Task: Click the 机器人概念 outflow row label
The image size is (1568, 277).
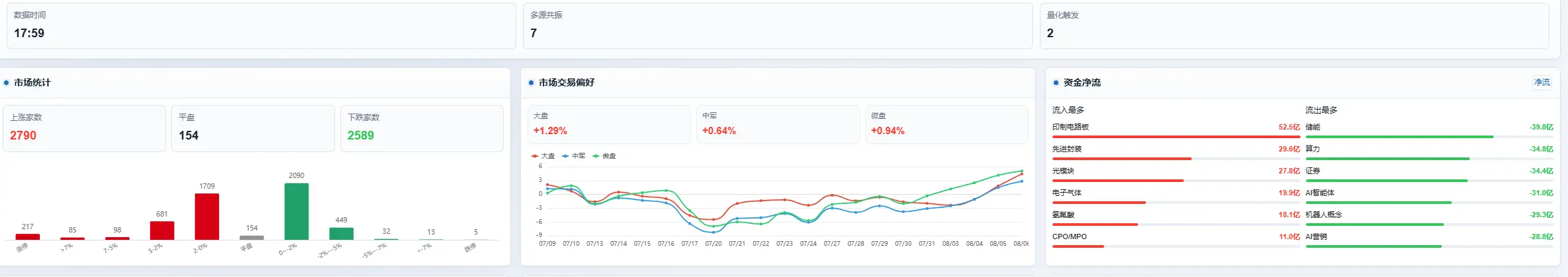Action: (x=1324, y=215)
